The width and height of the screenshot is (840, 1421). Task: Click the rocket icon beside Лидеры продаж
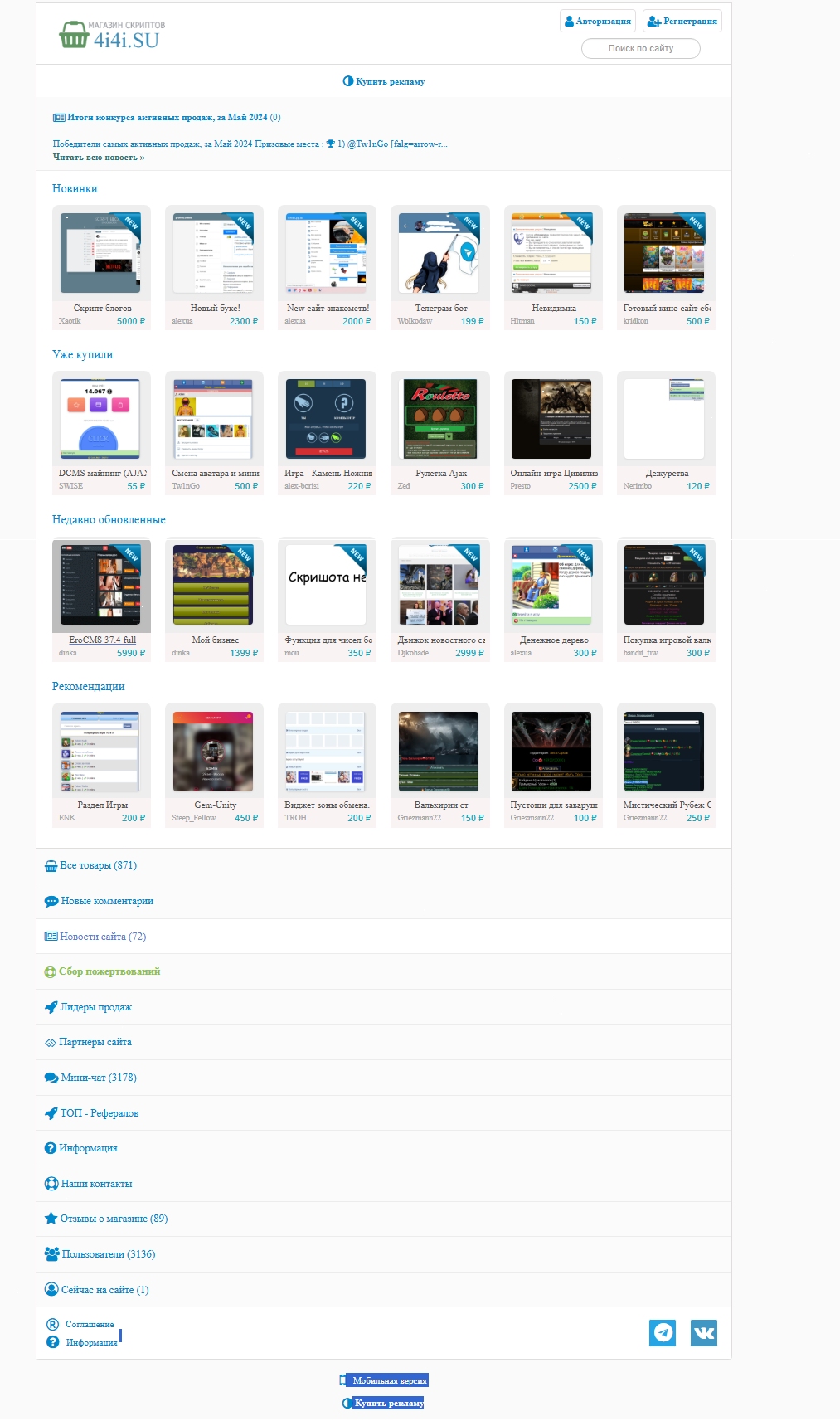51,1007
